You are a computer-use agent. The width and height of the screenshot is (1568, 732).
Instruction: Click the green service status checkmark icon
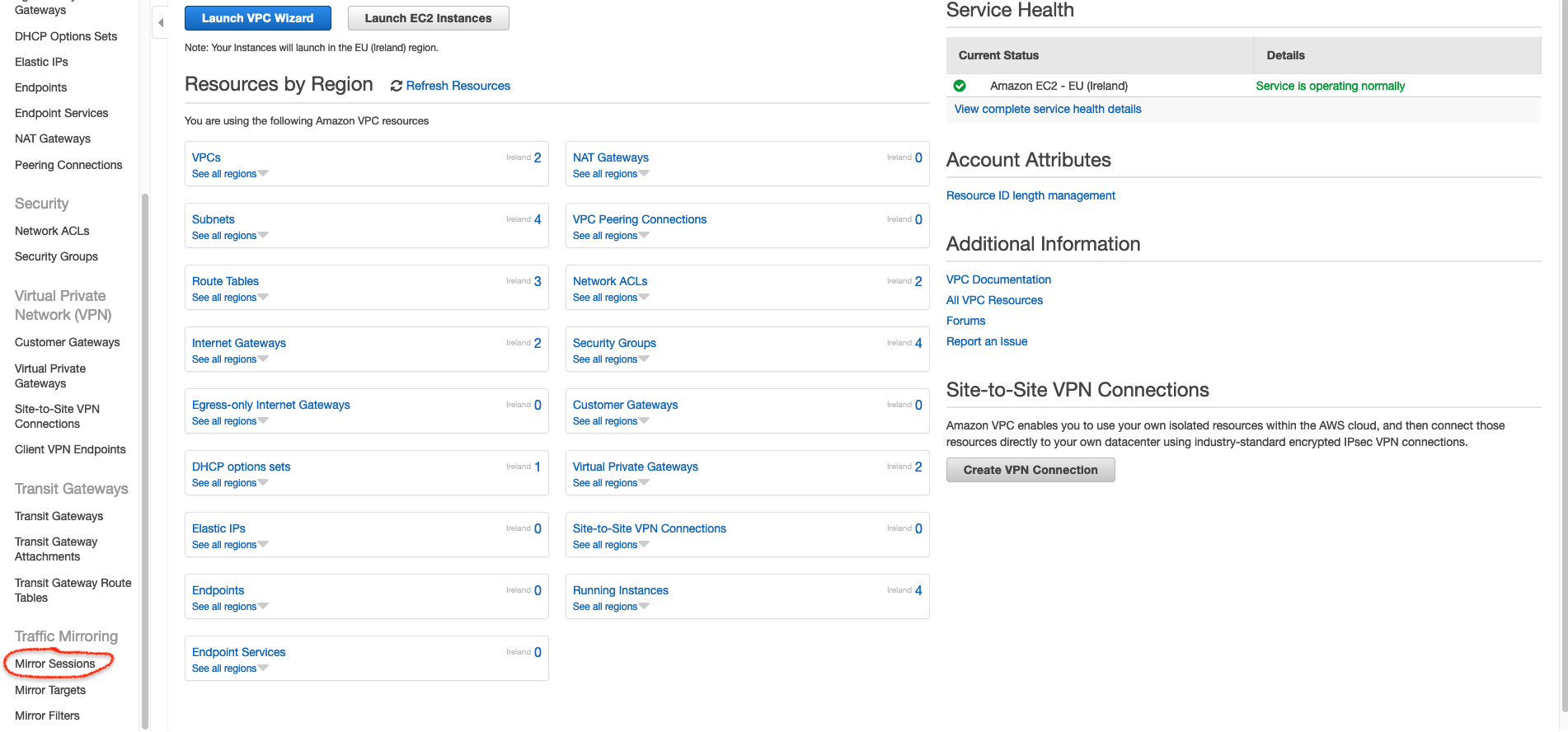[960, 86]
